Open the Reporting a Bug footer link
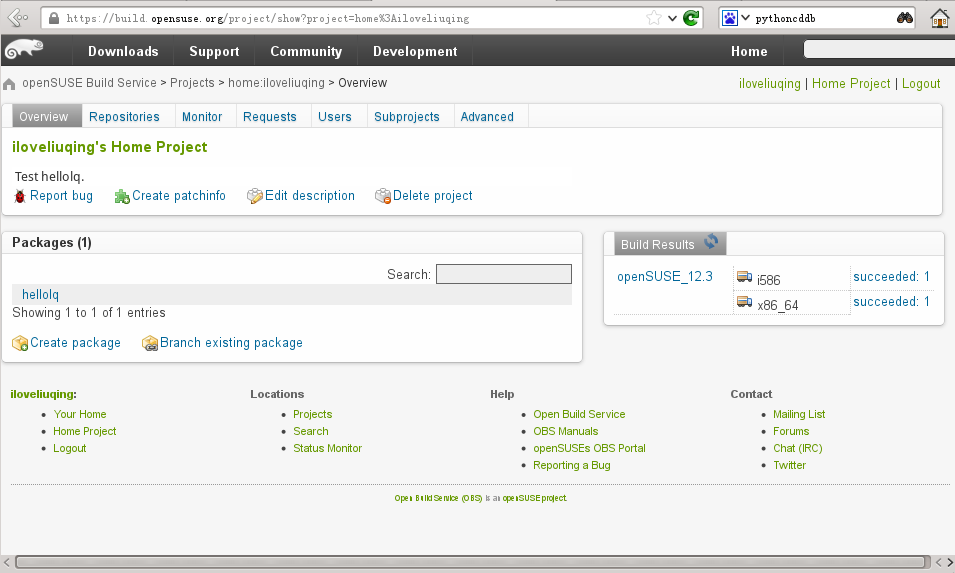The width and height of the screenshot is (955, 573). coord(572,465)
